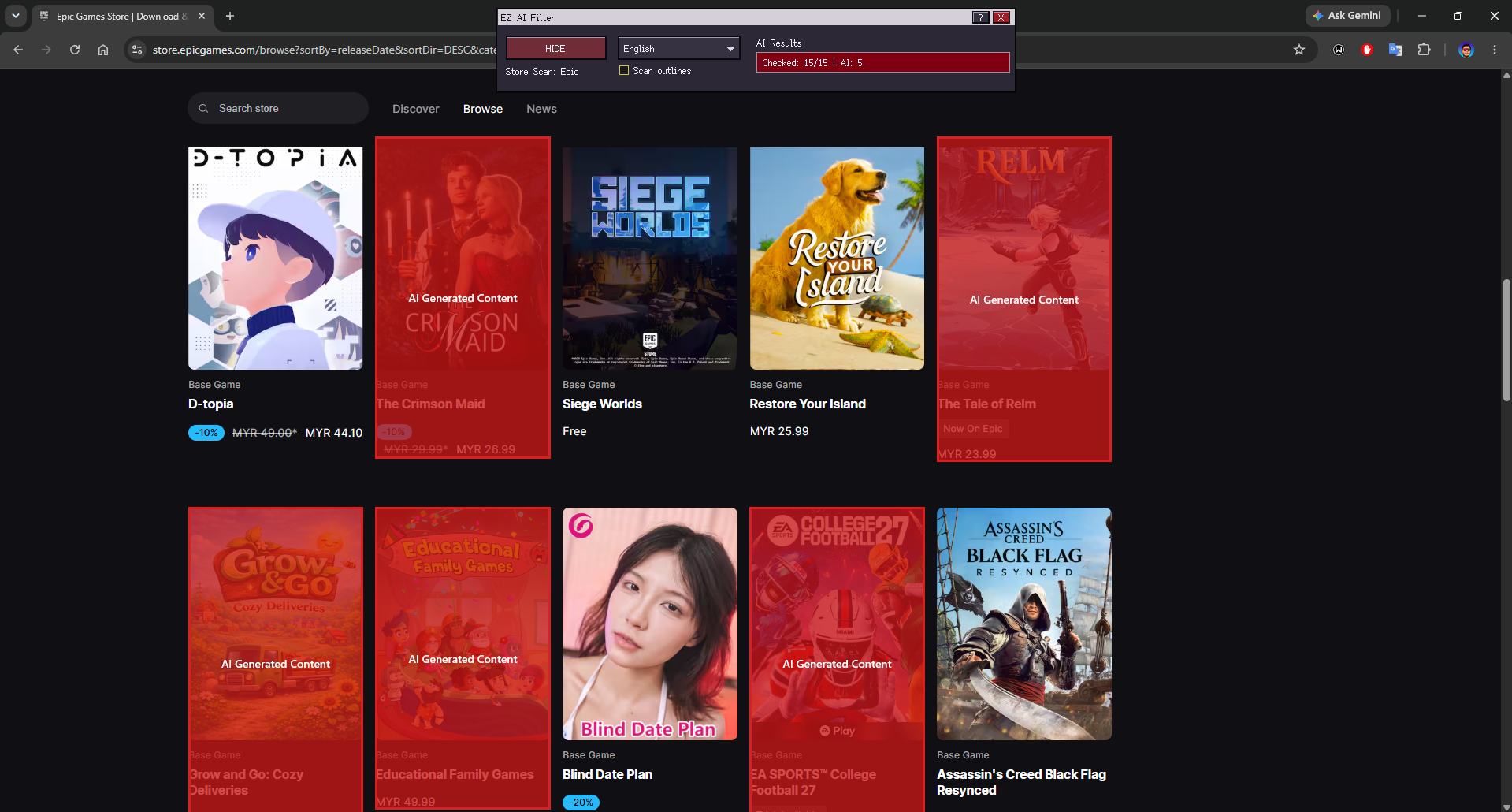The width and height of the screenshot is (1512, 812).
Task: Open the EZ AI Filter help button
Action: pos(980,17)
